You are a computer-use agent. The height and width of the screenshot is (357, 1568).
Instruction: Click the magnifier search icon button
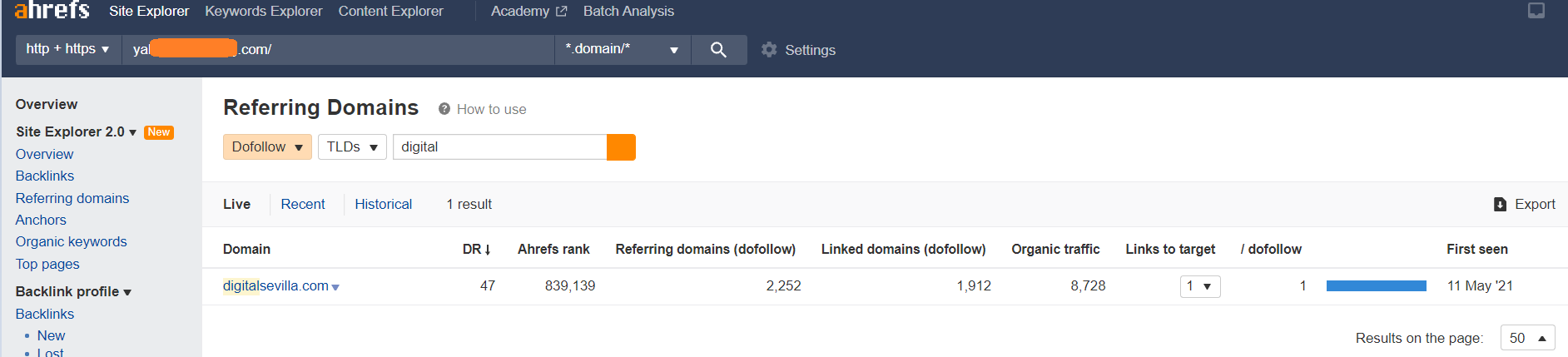[718, 50]
